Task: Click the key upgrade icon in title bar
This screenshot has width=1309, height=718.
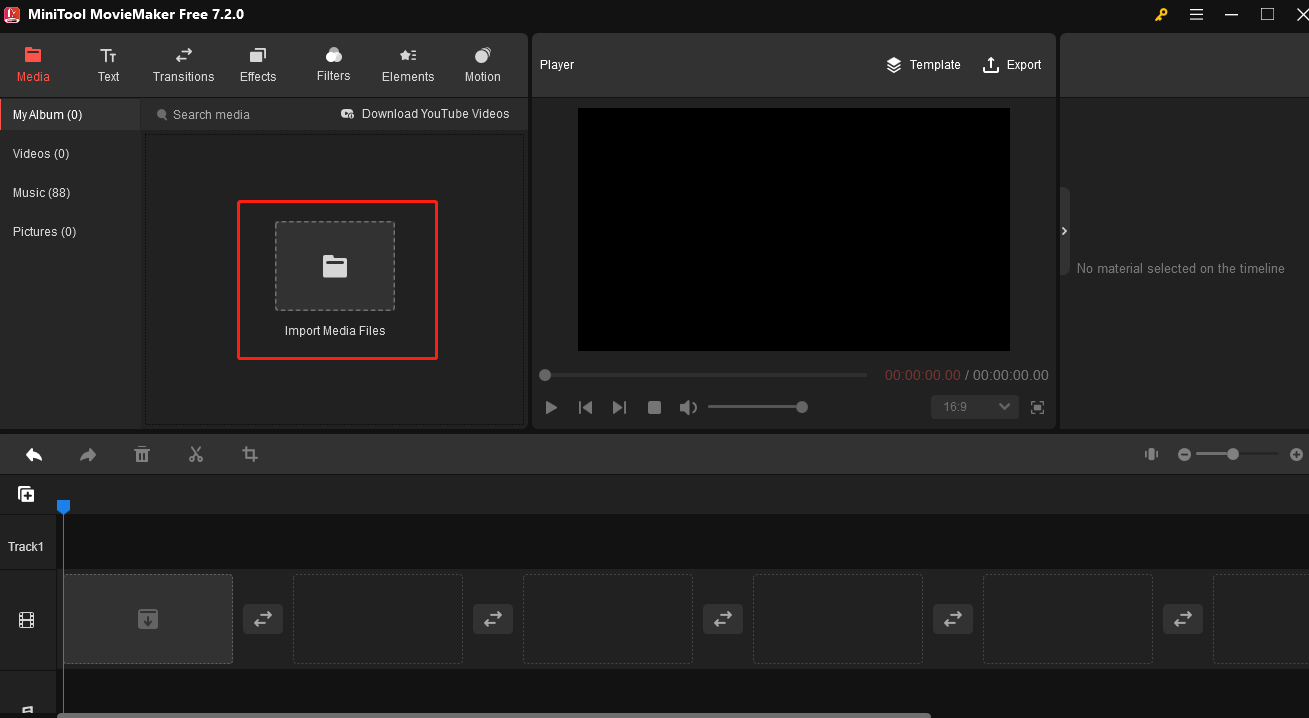Action: click(1161, 14)
